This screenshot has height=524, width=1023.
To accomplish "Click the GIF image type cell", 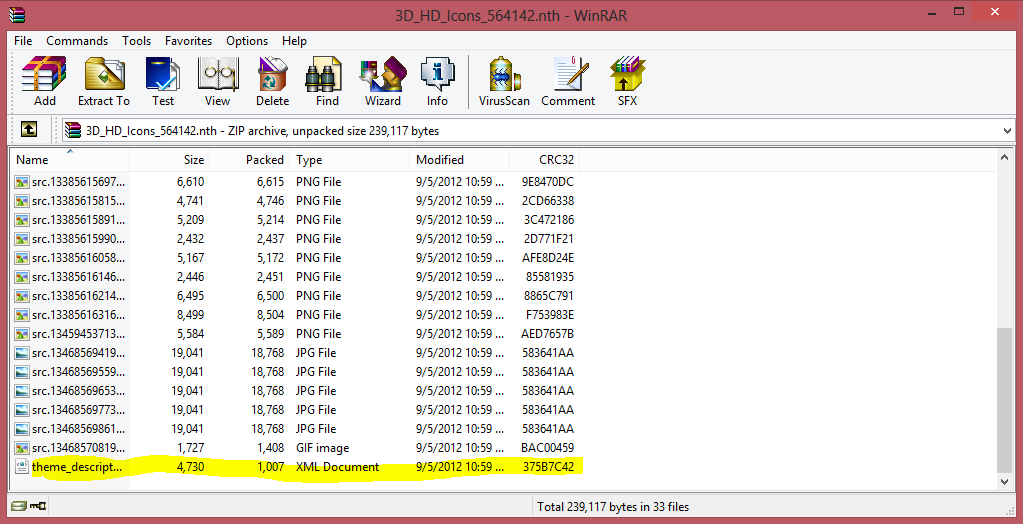I will (322, 448).
